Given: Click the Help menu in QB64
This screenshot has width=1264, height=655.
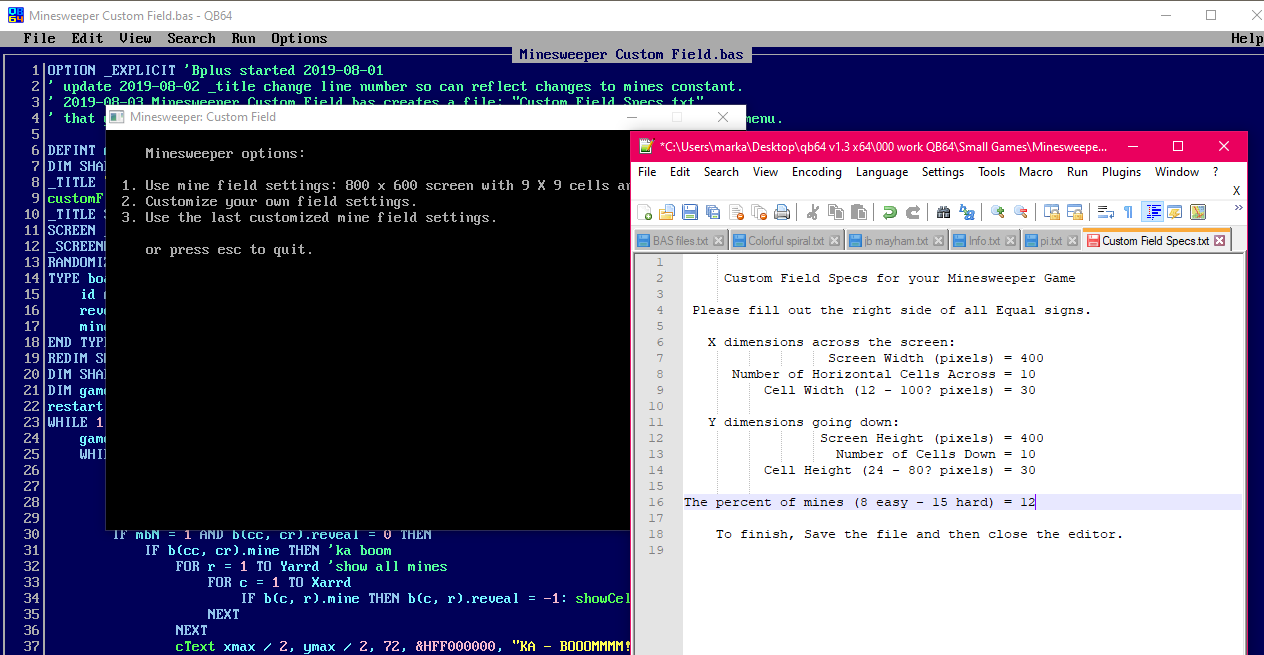Looking at the screenshot, I should click(1246, 38).
